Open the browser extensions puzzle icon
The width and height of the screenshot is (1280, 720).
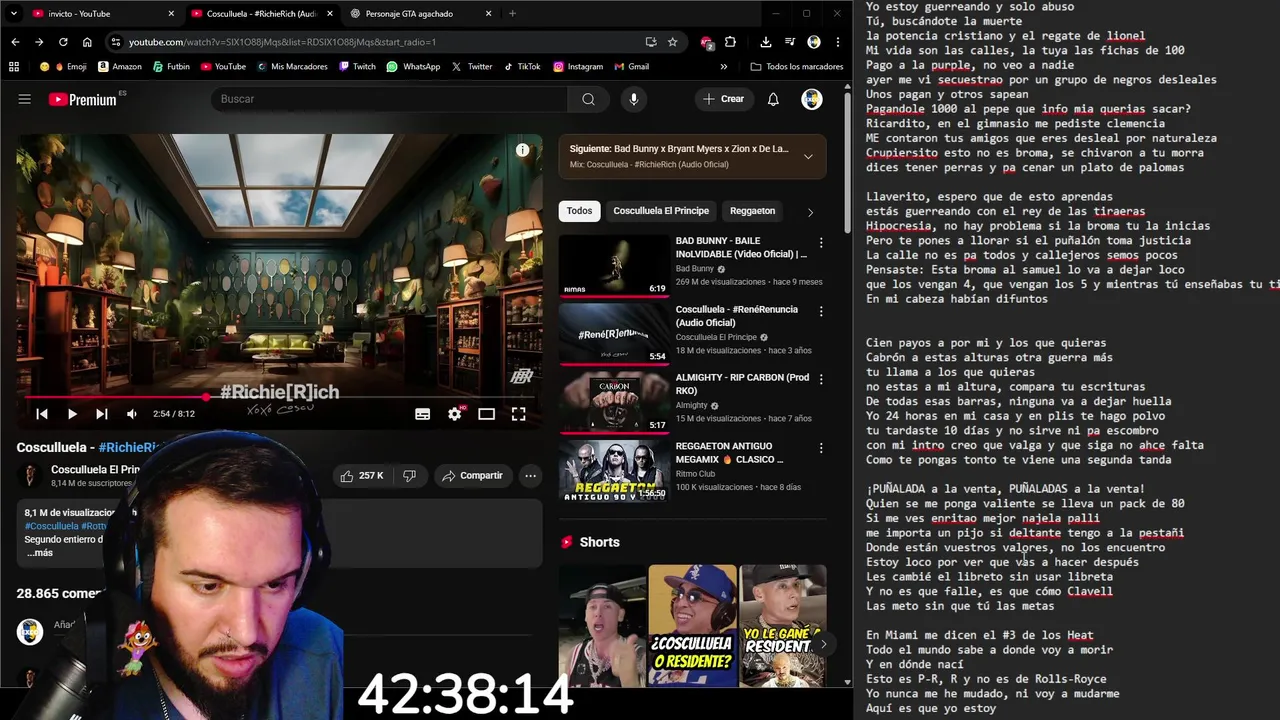730,42
